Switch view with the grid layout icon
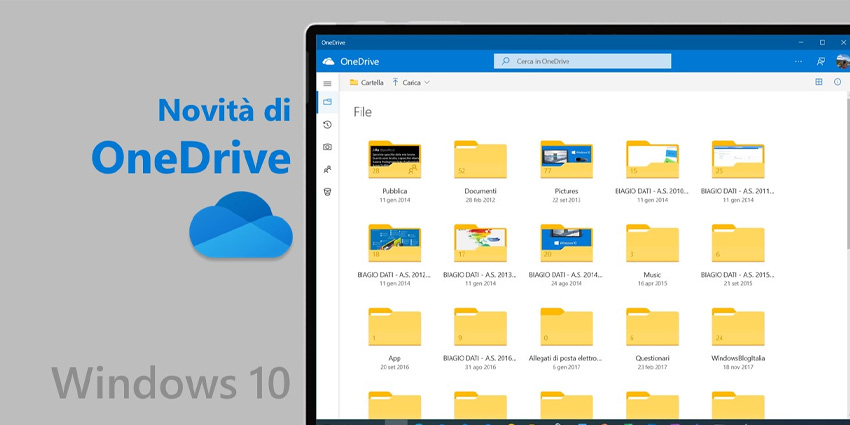Viewport: 850px width, 425px height. (819, 82)
